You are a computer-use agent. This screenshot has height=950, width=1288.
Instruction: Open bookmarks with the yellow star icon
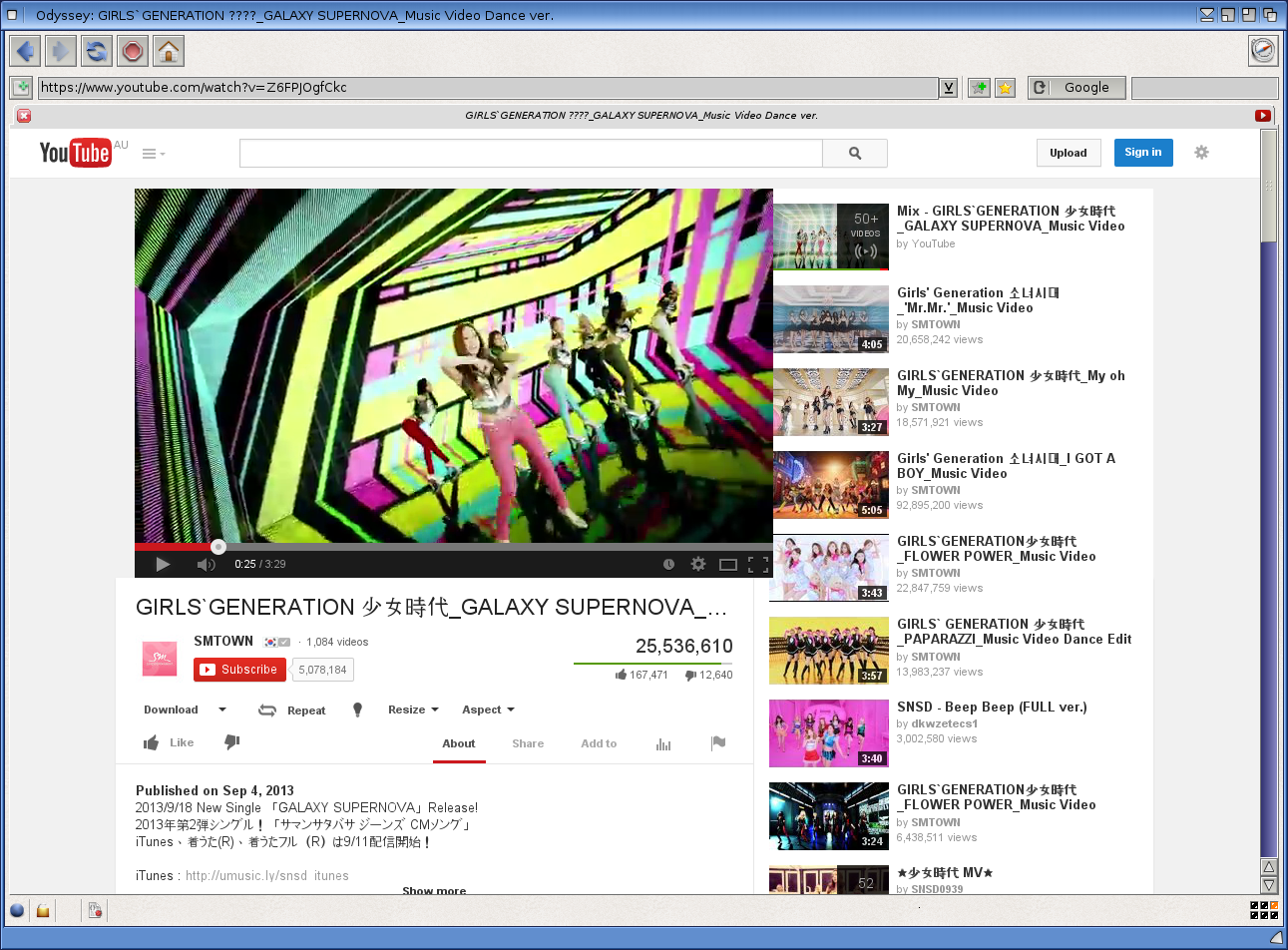pyautogui.click(x=1005, y=88)
